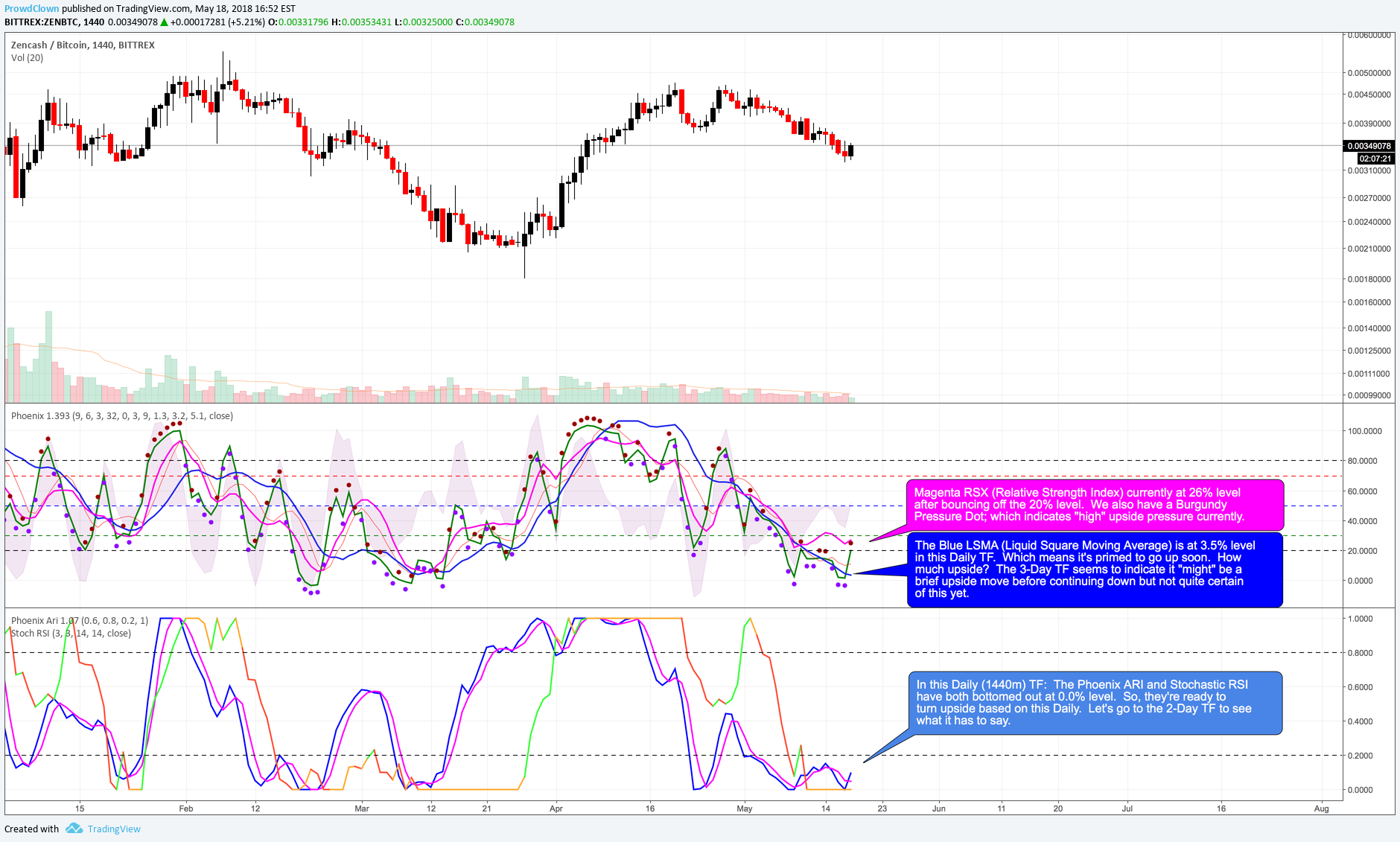The image size is (1400, 842).
Task: Click the 0.2000 level on Stoch RSI axis
Action: [x=1361, y=756]
